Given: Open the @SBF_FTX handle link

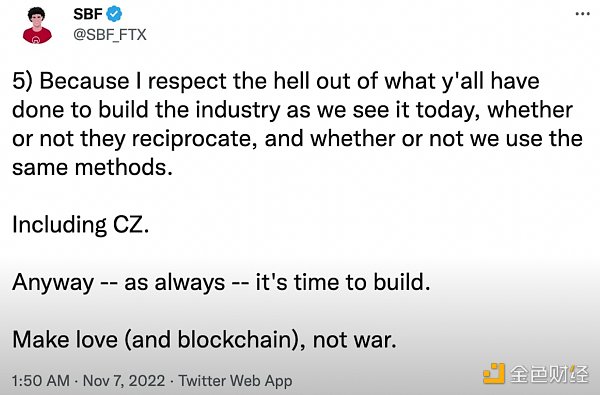Looking at the screenshot, I should click(x=110, y=34).
